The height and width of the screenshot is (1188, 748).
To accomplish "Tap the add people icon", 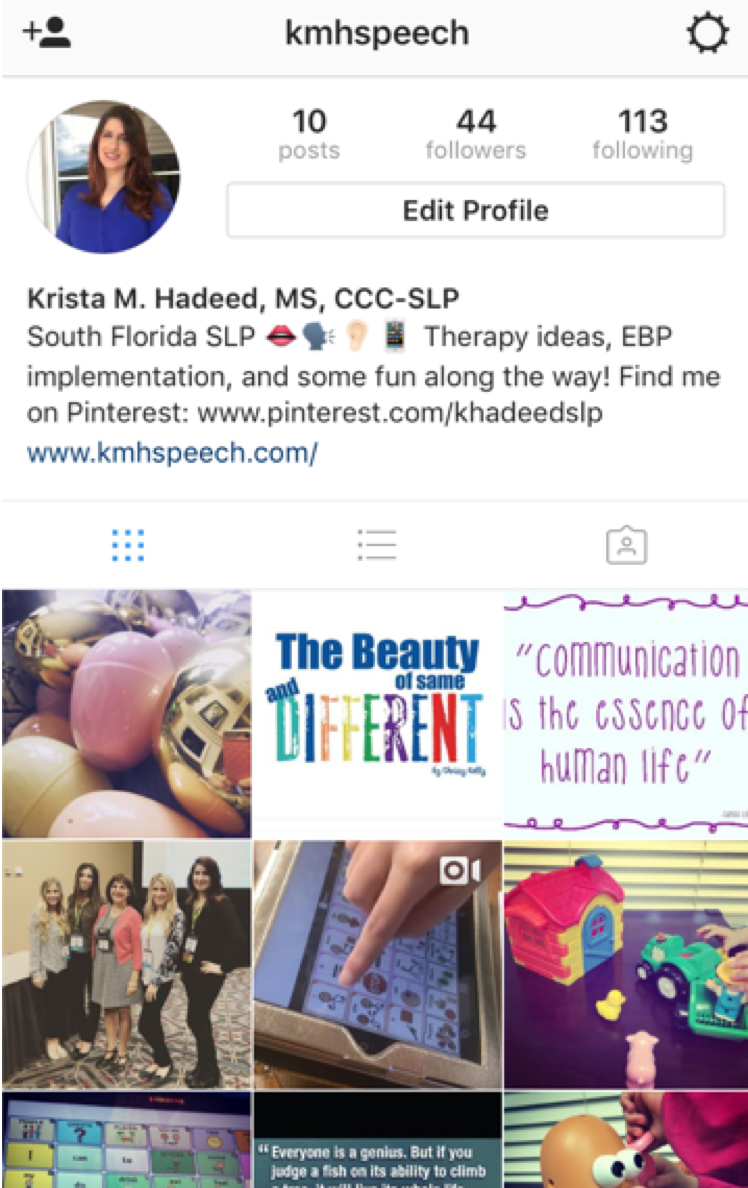I will [47, 33].
